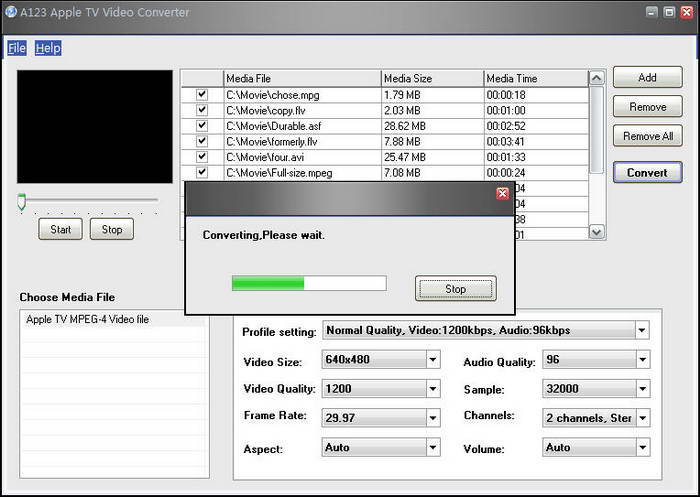Sort by the Media Time column header
Screen dimensions: 700x497
pyautogui.click(x=536, y=78)
